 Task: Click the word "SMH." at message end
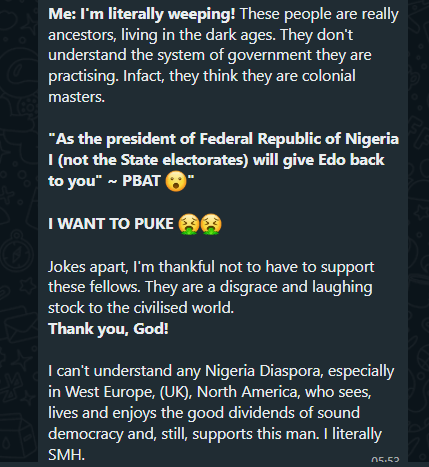pos(66,455)
